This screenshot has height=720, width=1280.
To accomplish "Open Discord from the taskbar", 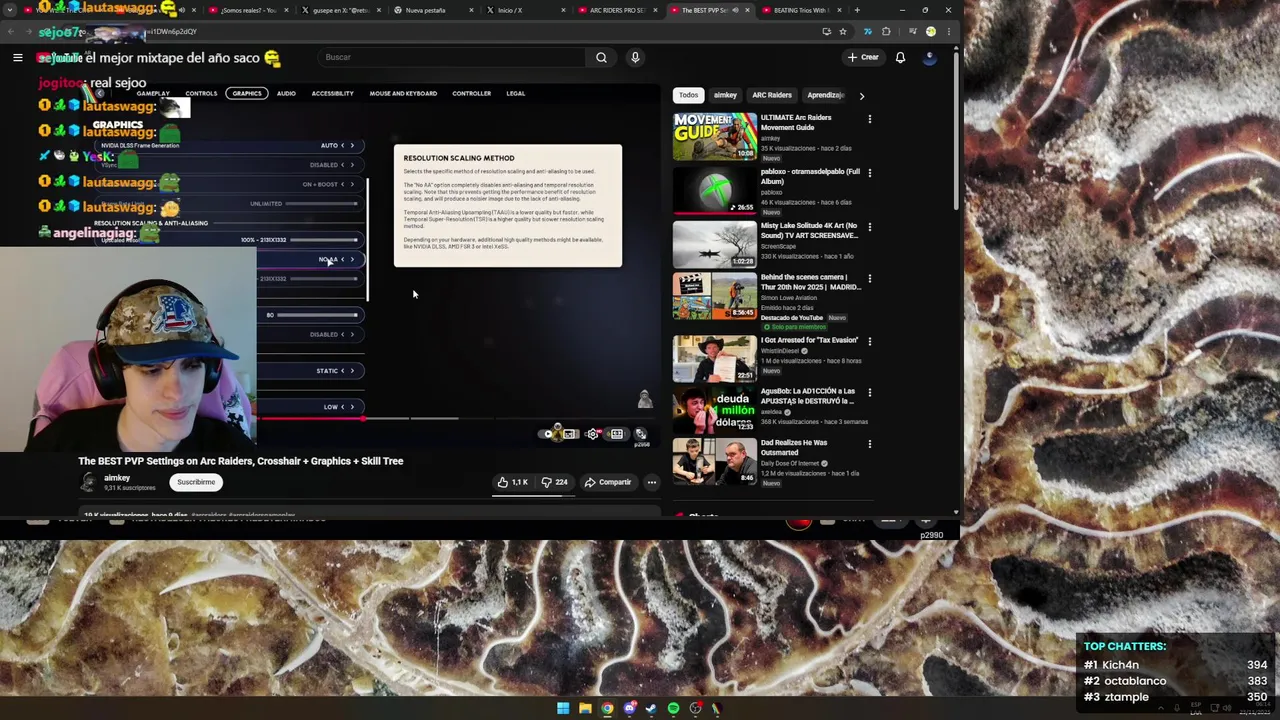I will 629,709.
